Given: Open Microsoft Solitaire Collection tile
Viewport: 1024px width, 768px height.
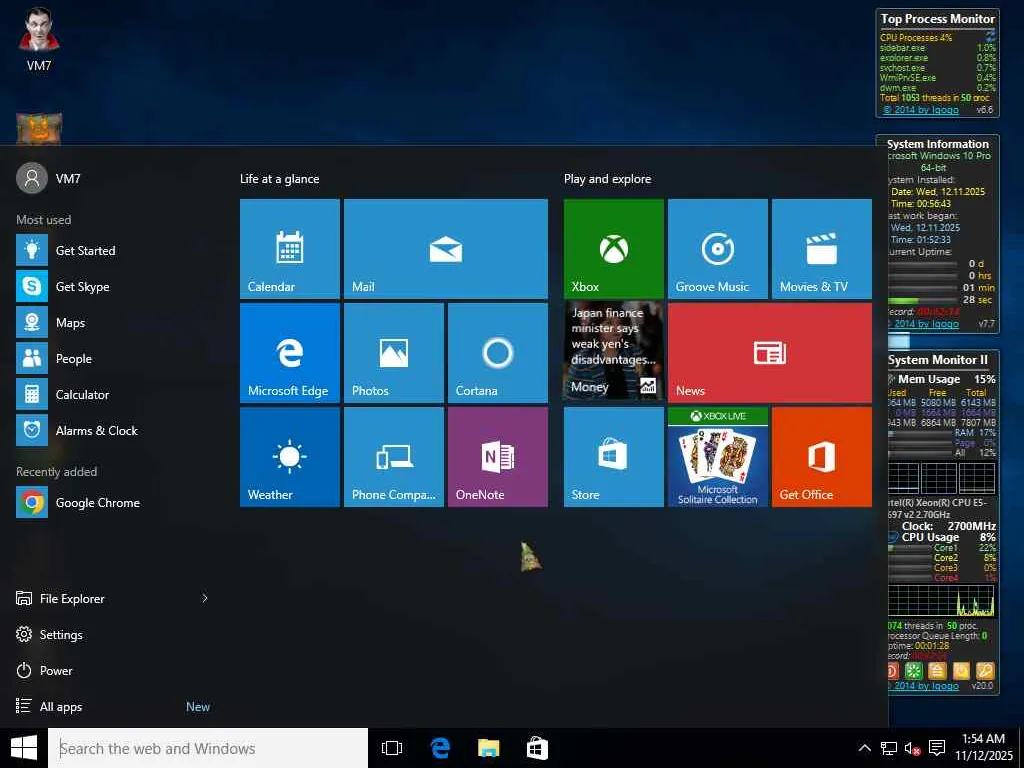Looking at the screenshot, I should tap(718, 456).
